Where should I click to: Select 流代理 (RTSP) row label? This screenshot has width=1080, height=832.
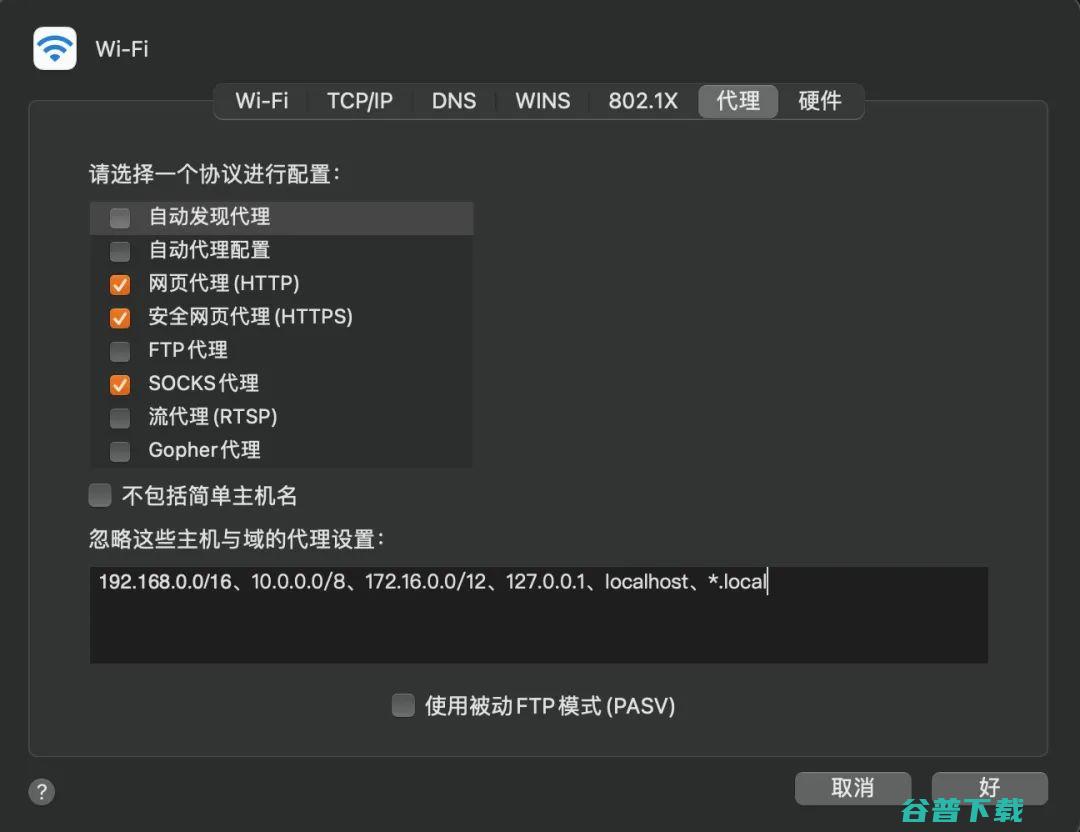coord(213,417)
